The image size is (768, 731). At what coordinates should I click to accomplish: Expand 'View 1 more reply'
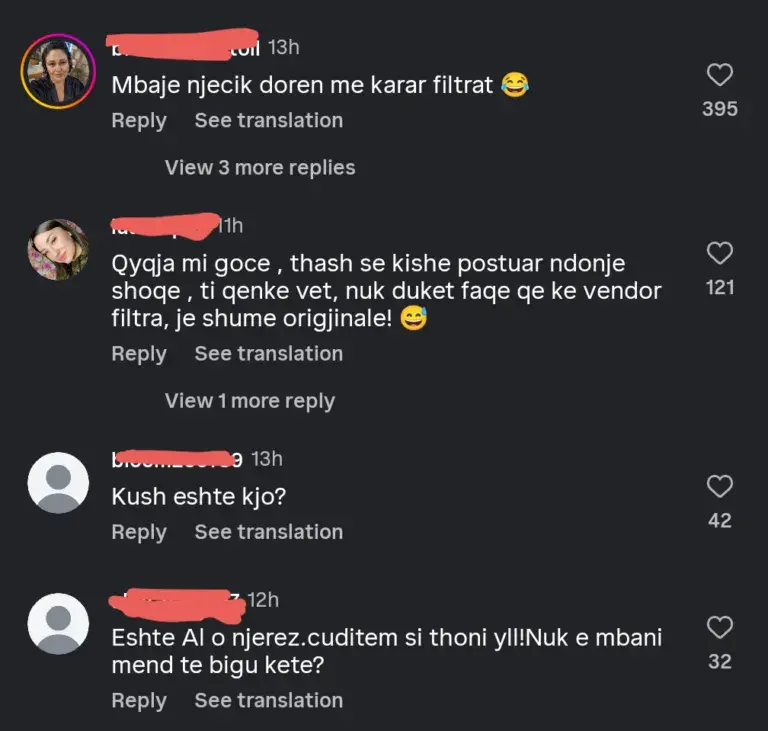click(x=250, y=401)
